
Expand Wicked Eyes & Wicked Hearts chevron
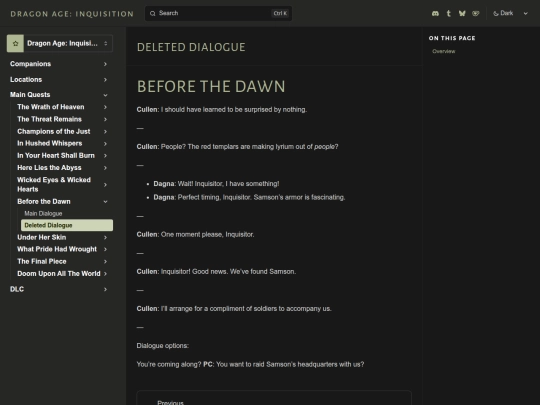click(105, 185)
